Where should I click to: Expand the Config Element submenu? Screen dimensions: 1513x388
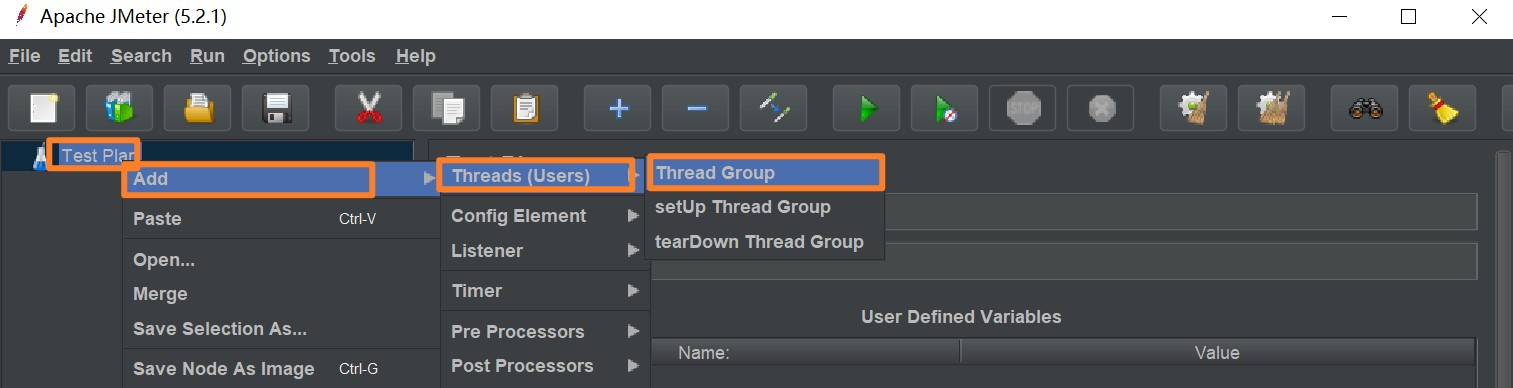[544, 216]
